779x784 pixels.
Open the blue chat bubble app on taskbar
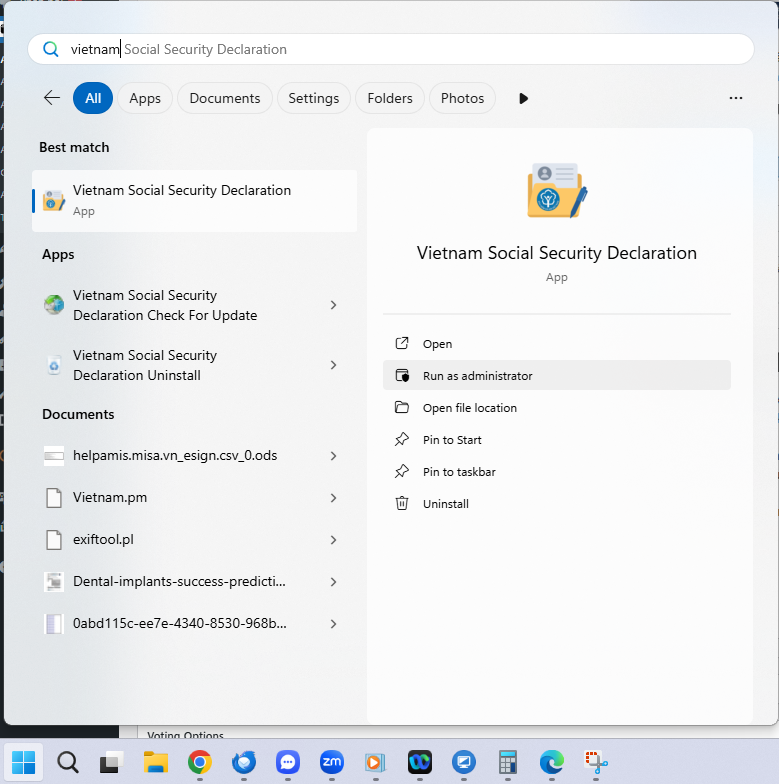click(288, 762)
